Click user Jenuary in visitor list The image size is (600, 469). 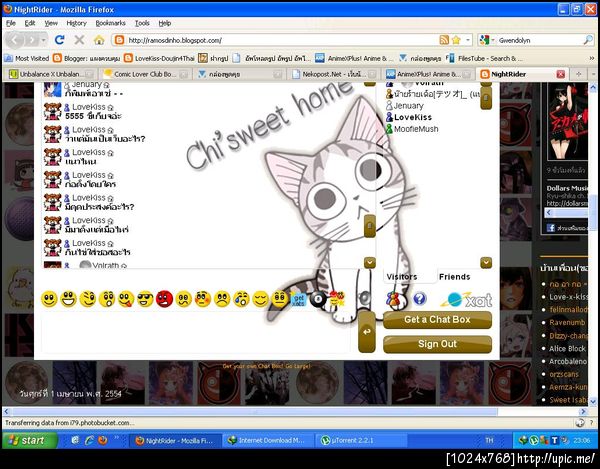tap(405, 106)
